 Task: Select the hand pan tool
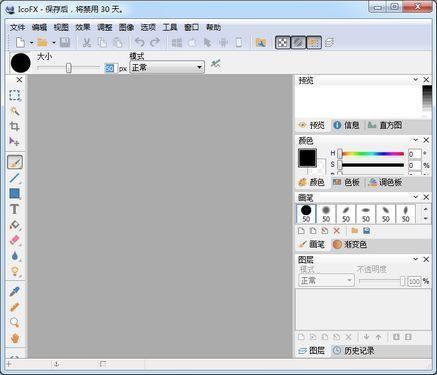click(x=14, y=338)
